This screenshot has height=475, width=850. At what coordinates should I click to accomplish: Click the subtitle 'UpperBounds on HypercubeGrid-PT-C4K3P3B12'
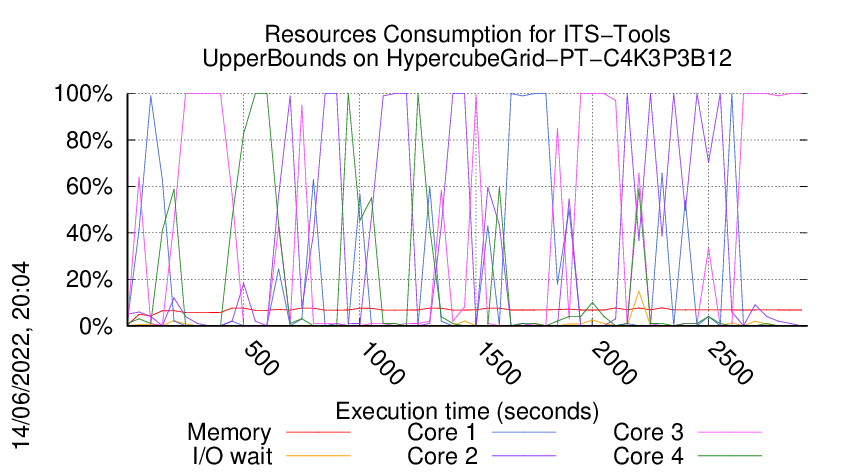tap(467, 58)
